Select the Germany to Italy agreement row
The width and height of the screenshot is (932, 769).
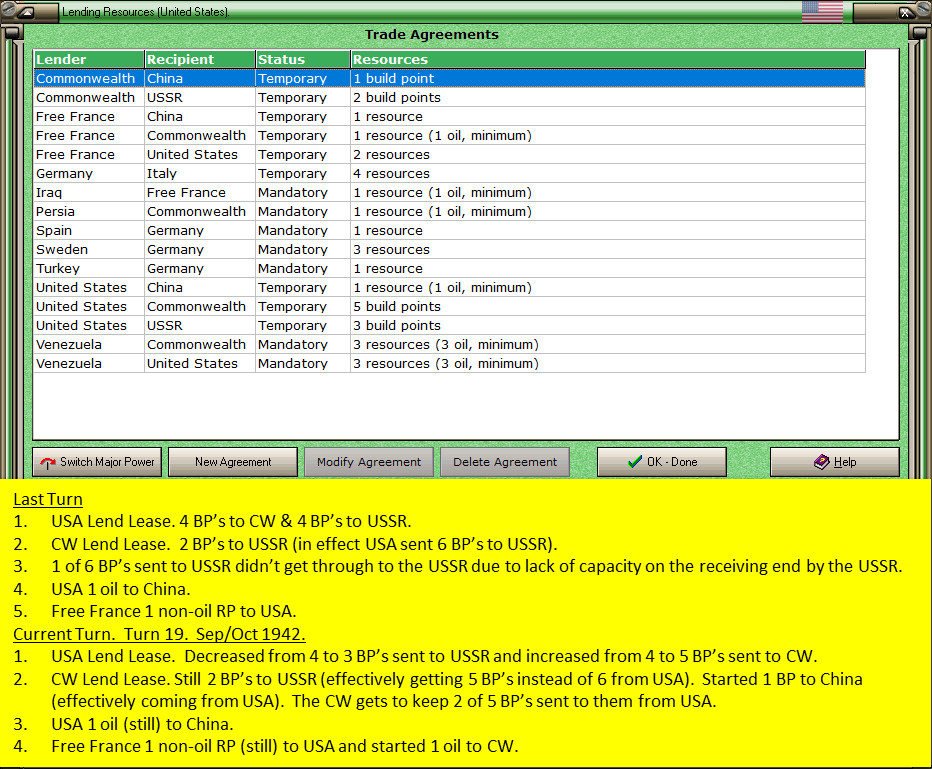449,174
